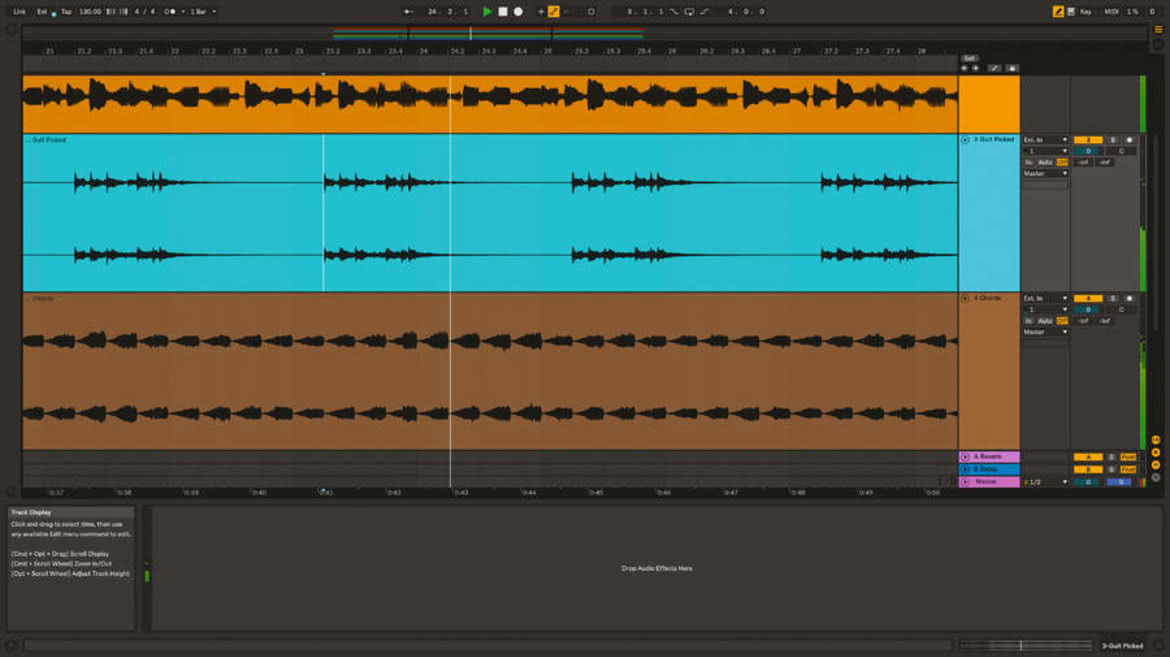
Task: Set monitor to Auto on Guit Picked
Action: tap(1045, 163)
